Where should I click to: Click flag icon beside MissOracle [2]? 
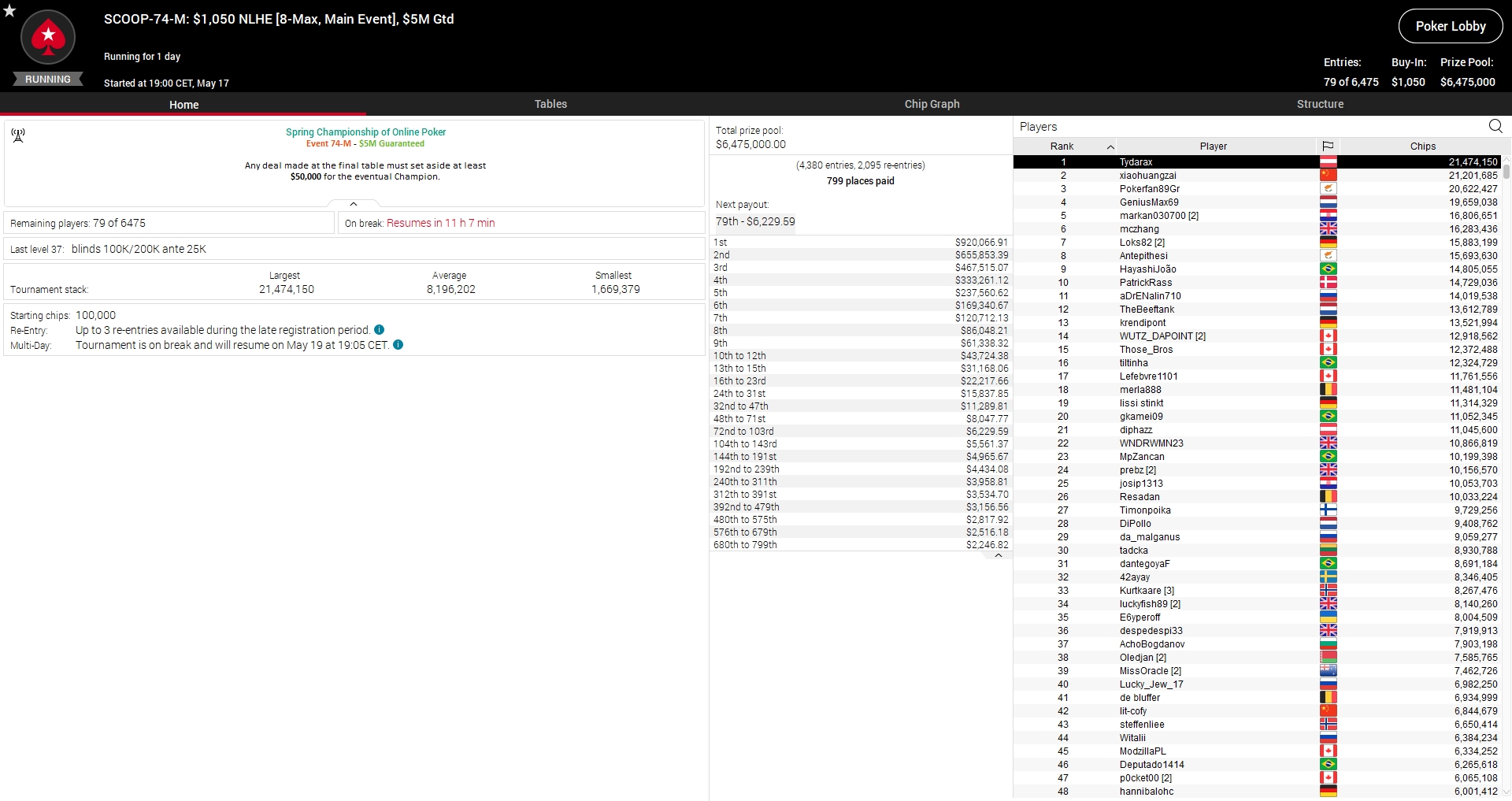pos(1329,671)
